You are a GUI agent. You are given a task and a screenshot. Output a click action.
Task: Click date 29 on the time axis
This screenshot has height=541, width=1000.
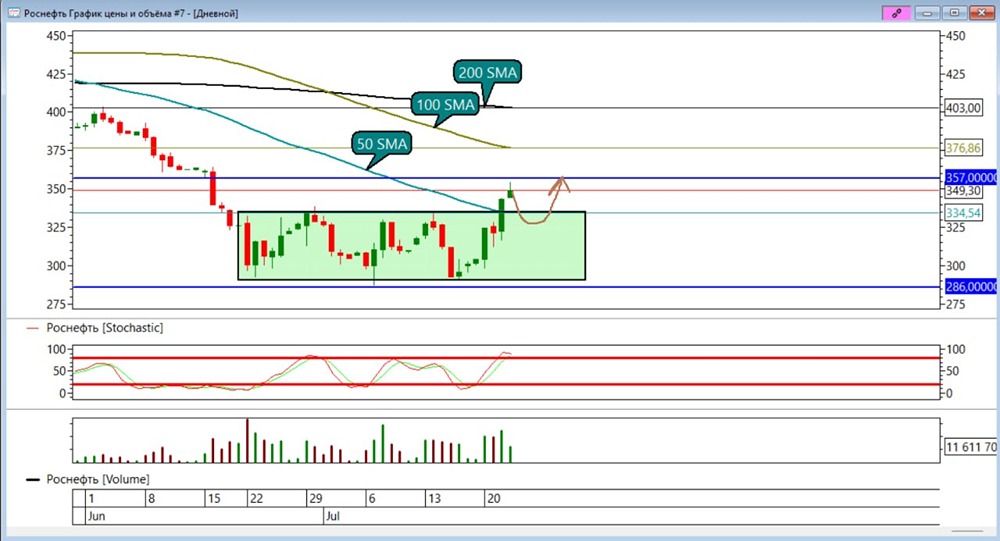coord(316,498)
